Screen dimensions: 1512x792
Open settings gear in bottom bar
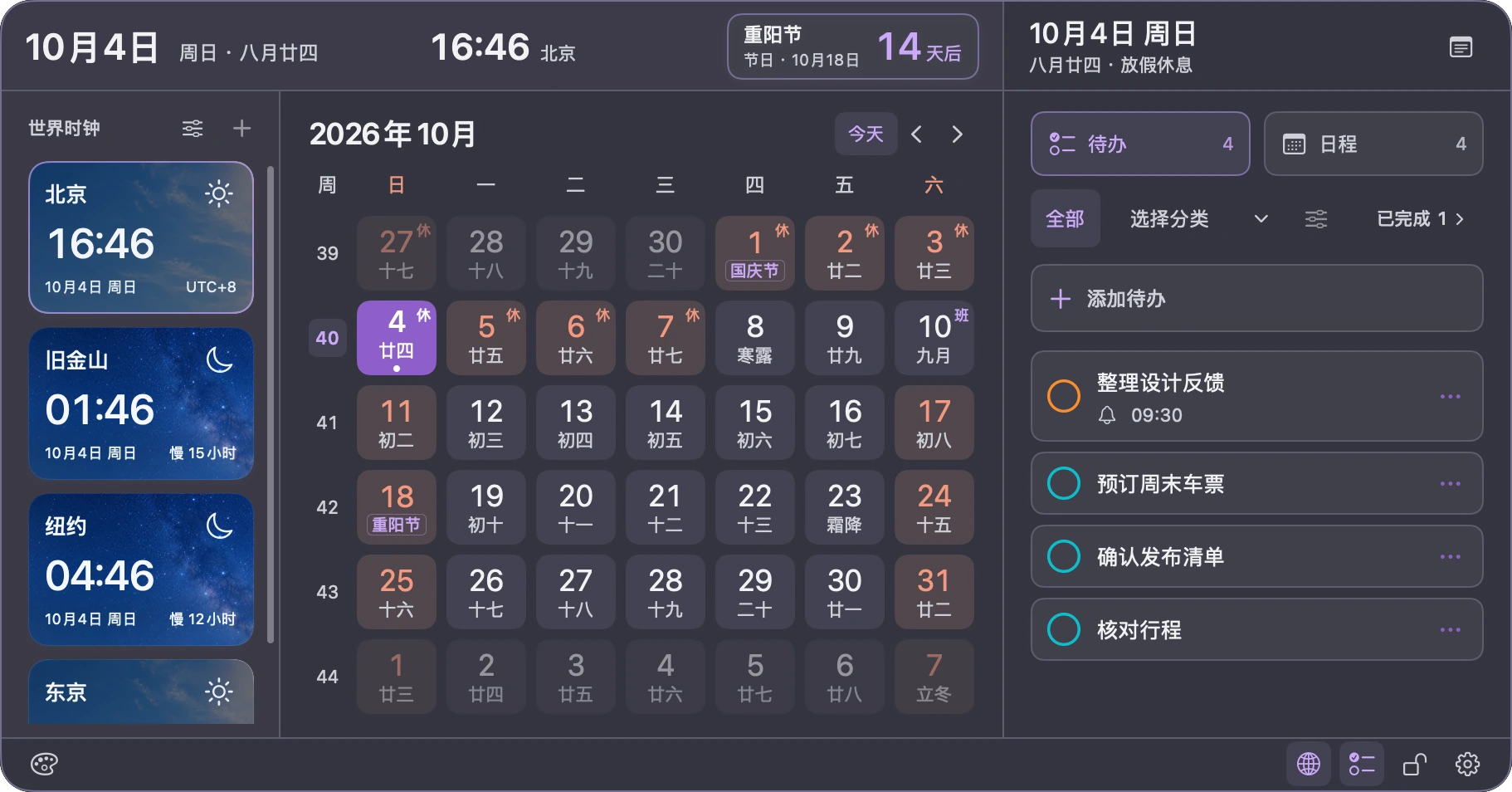(1467, 764)
